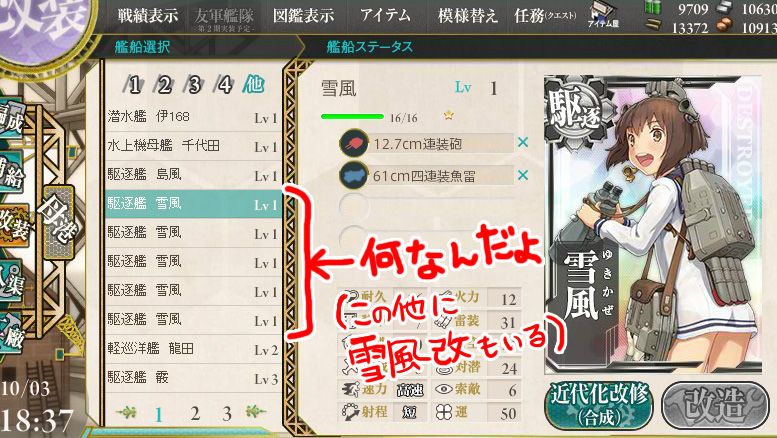Open the 任務(クエスト) menu
777x438 pixels.
[x=545, y=16]
